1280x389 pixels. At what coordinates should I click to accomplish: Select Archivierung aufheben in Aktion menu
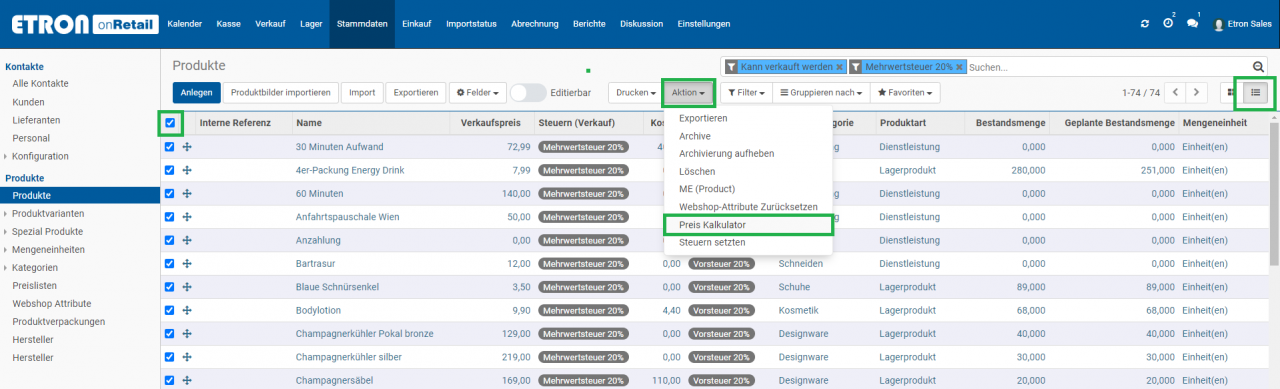748,154
